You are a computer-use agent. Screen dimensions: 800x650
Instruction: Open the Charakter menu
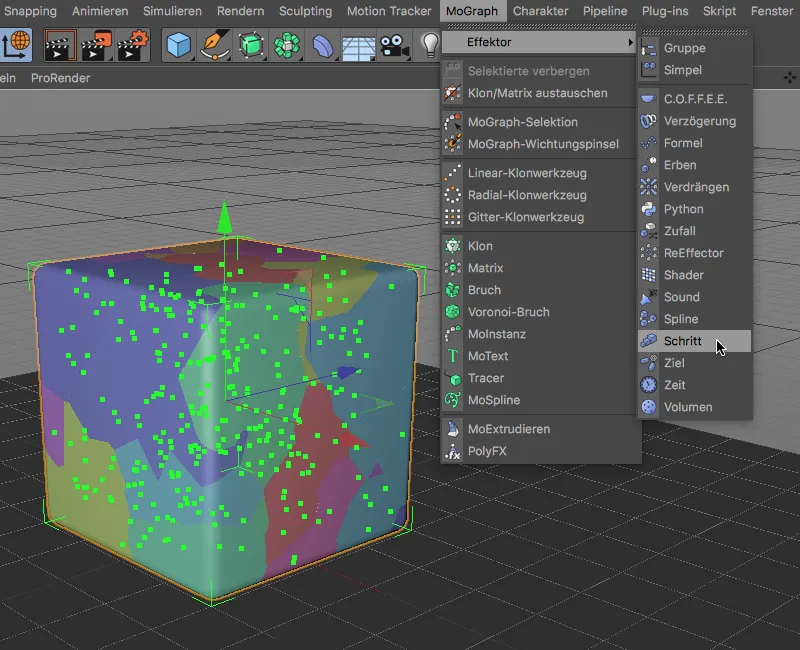pos(540,11)
